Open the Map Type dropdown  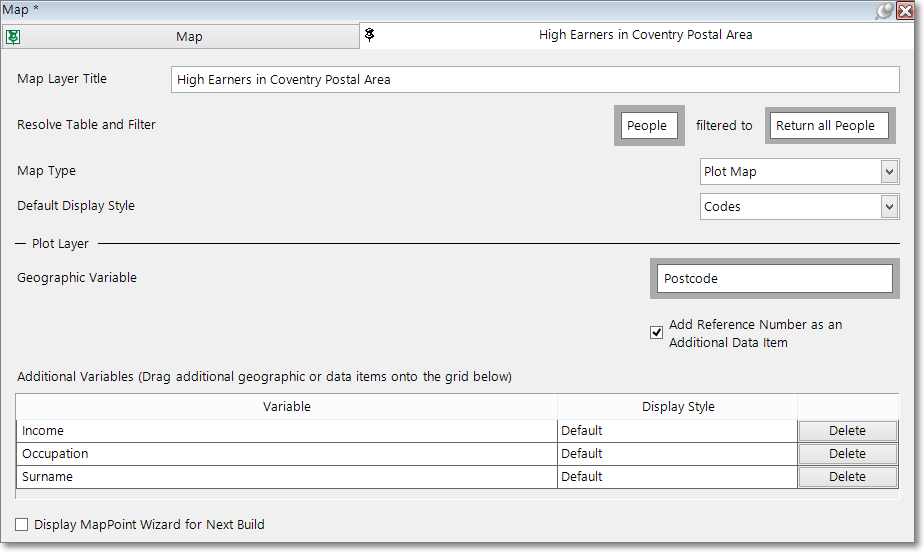889,172
